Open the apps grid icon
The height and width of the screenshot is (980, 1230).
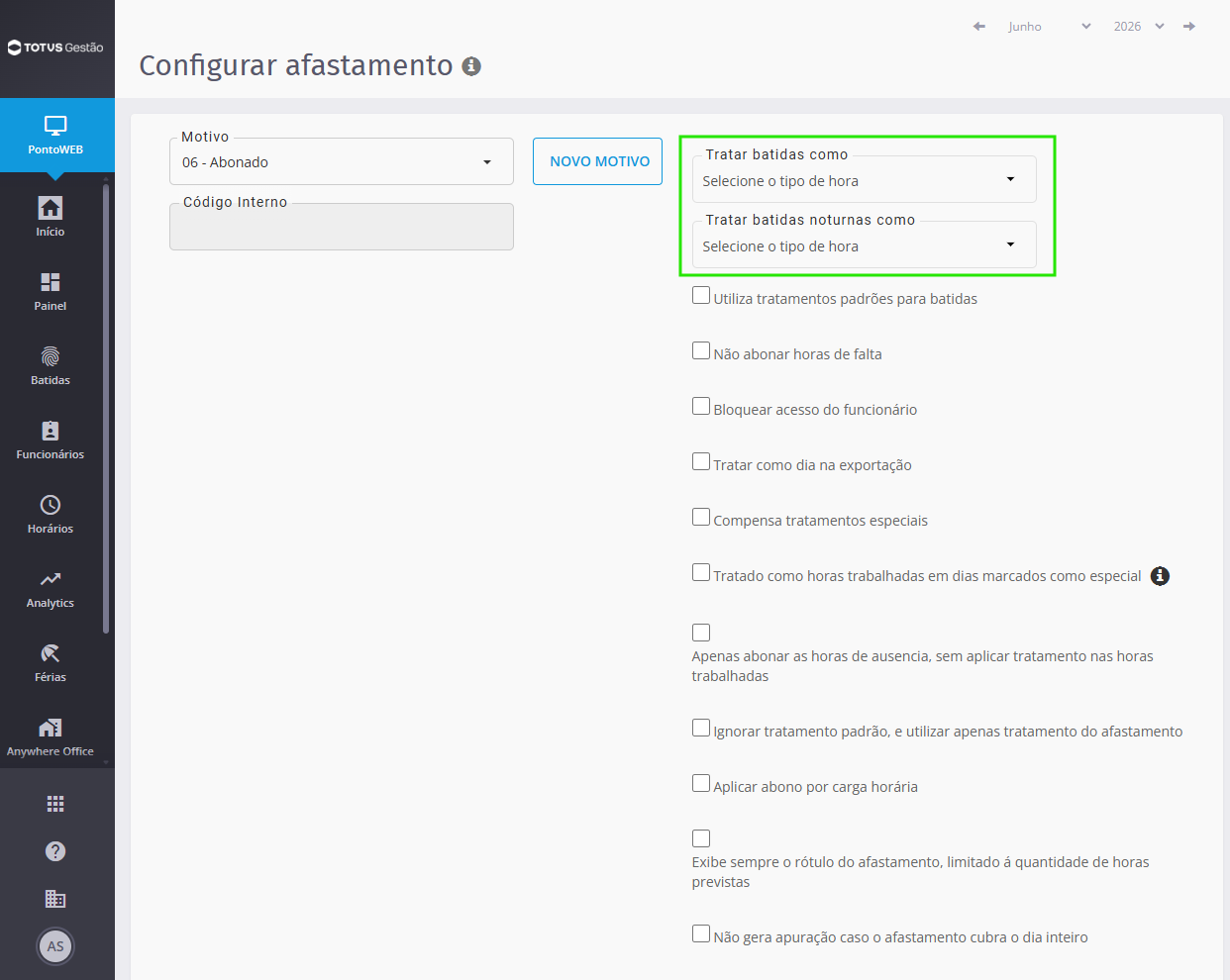55,804
